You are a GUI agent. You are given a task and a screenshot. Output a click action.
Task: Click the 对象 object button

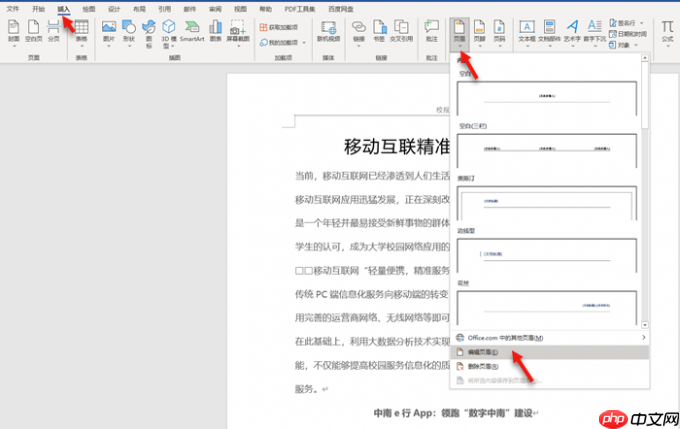click(620, 45)
